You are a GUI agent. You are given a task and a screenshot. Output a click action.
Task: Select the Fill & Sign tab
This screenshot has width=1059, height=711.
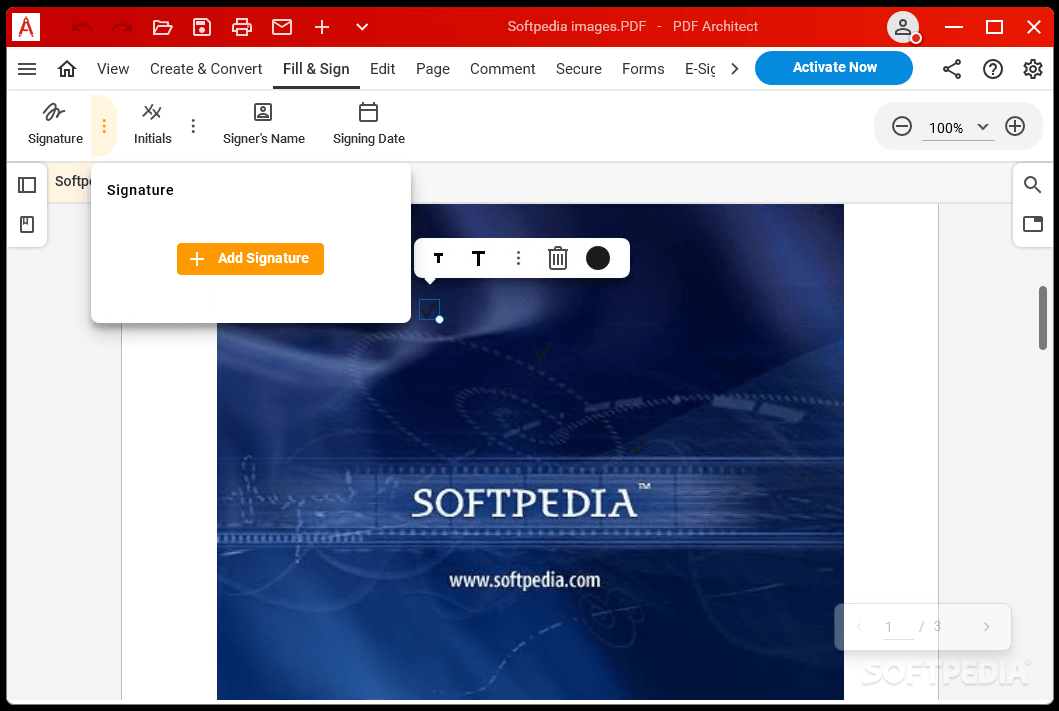tap(316, 69)
